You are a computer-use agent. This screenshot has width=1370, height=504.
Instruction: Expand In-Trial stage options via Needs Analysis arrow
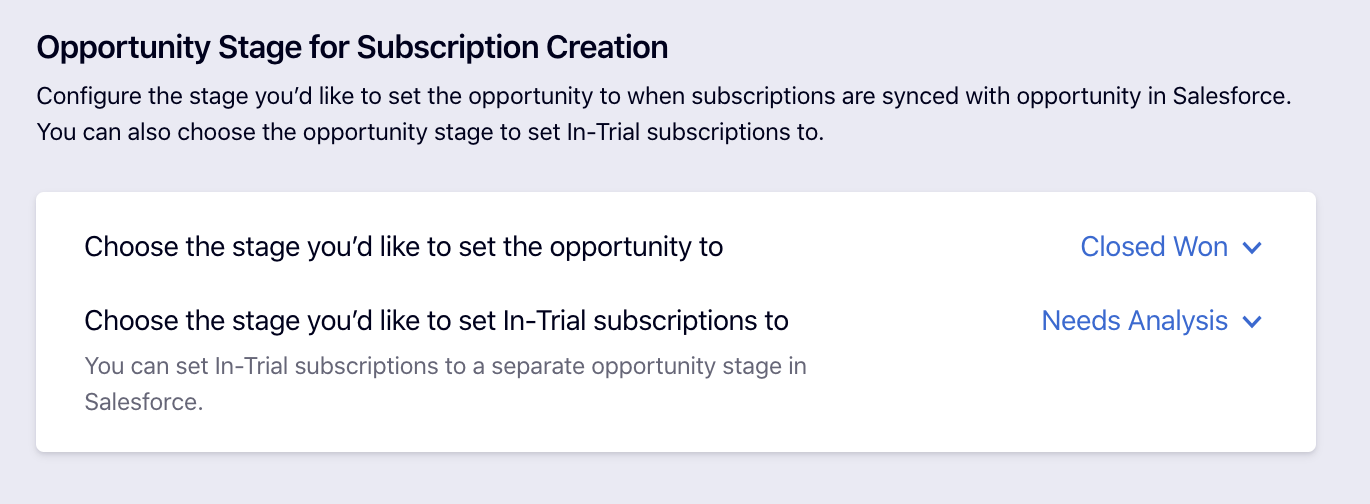coord(1251,322)
